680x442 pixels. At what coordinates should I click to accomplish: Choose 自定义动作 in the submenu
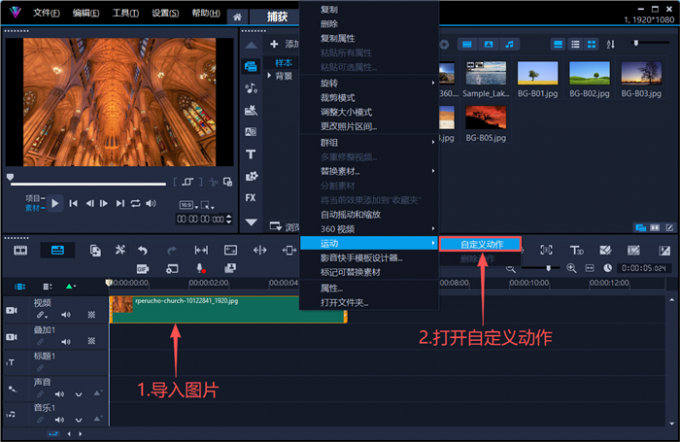(481, 244)
